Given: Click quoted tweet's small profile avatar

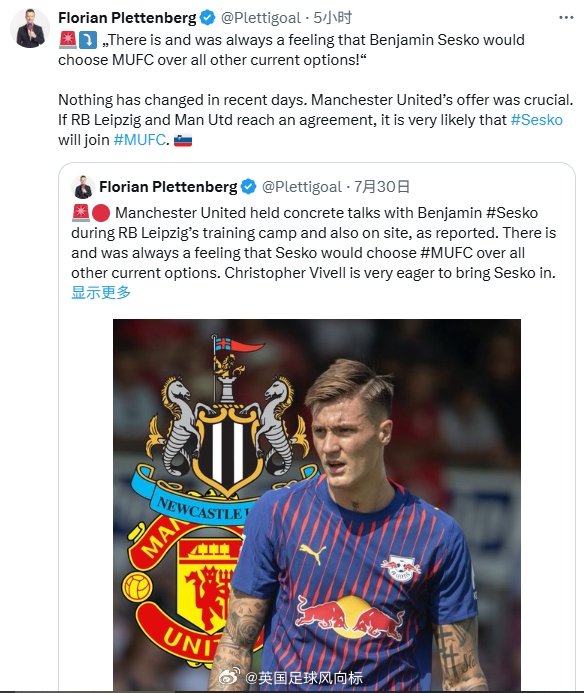Looking at the screenshot, I should [x=83, y=187].
